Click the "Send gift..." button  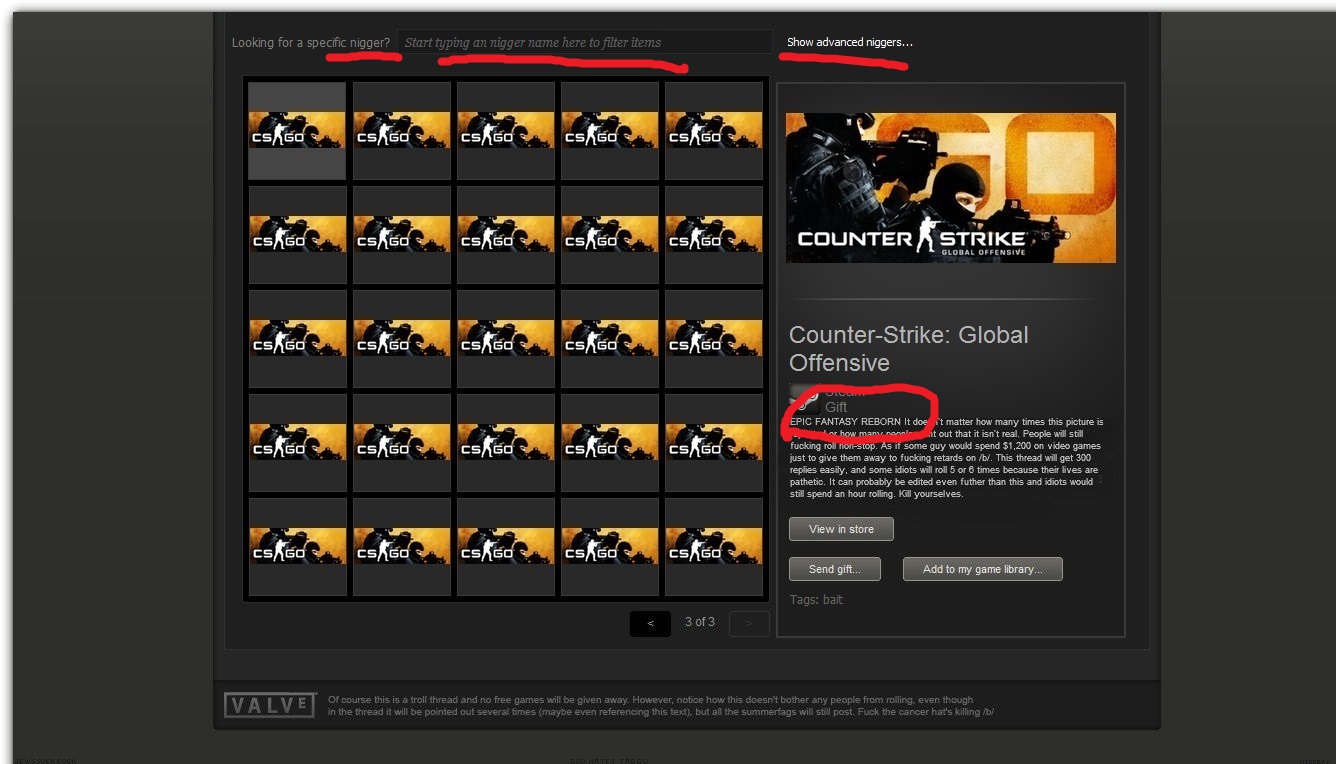835,569
